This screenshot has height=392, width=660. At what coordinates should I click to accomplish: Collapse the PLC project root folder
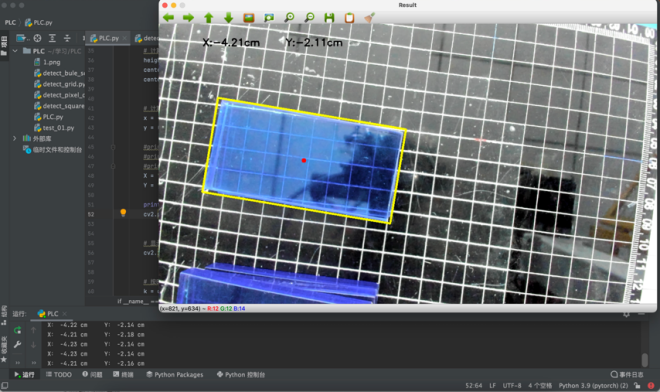(15, 51)
